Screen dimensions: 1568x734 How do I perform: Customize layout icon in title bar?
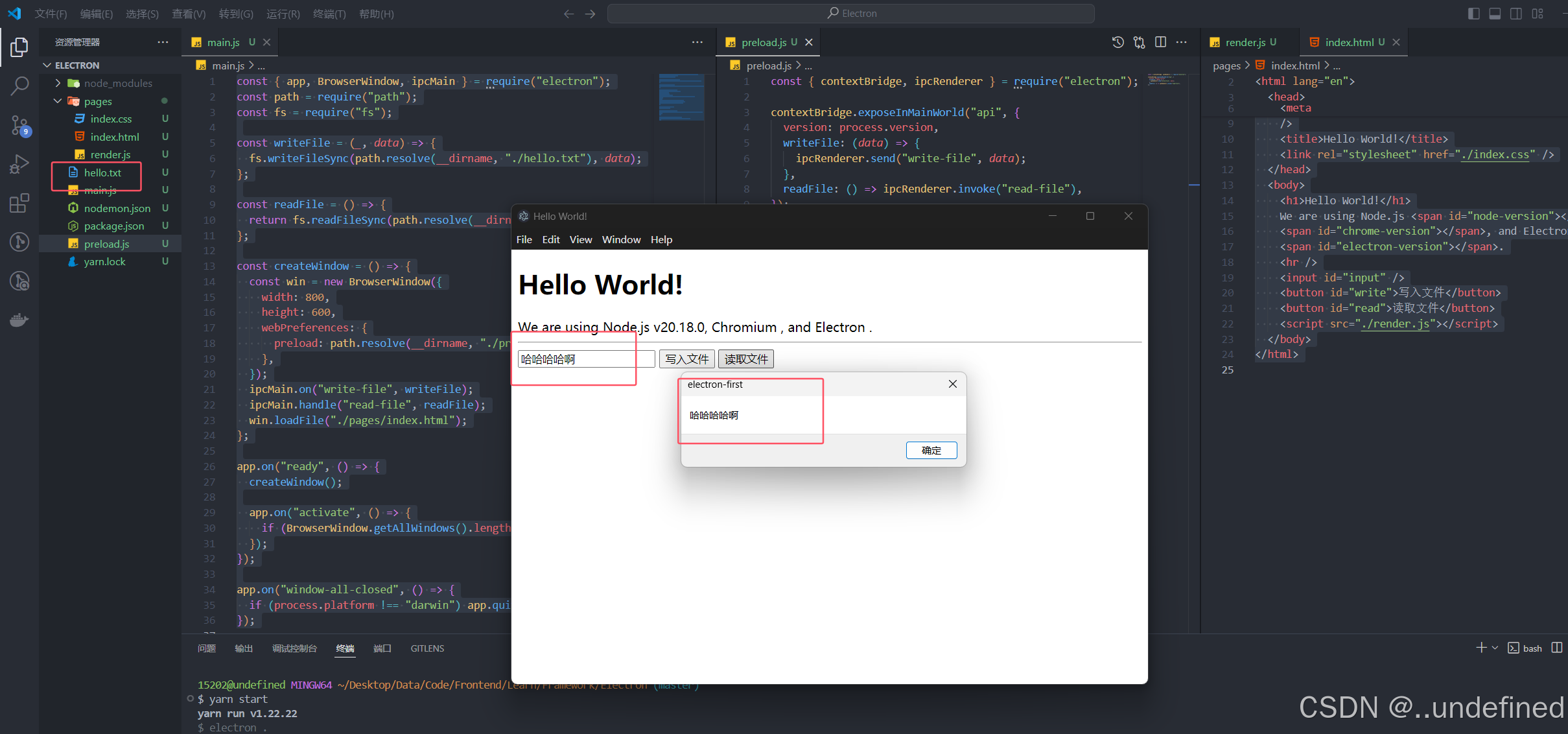(1538, 14)
